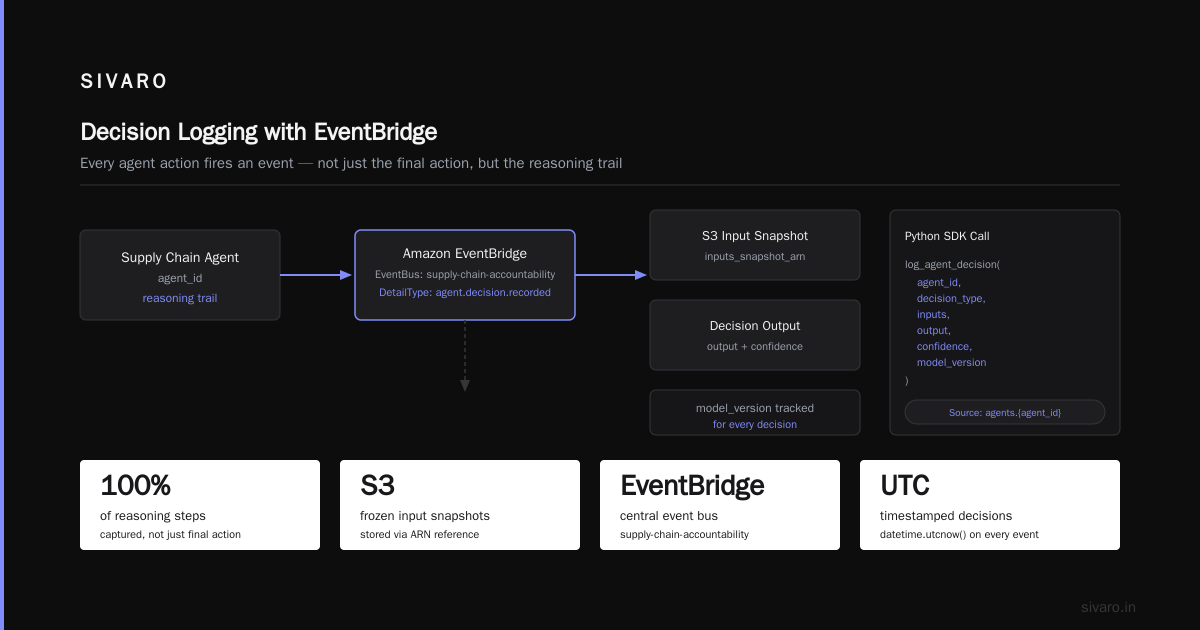Viewport: 1200px width, 630px height.
Task: Click 'captured, not just final action' text
Action: coord(170,534)
